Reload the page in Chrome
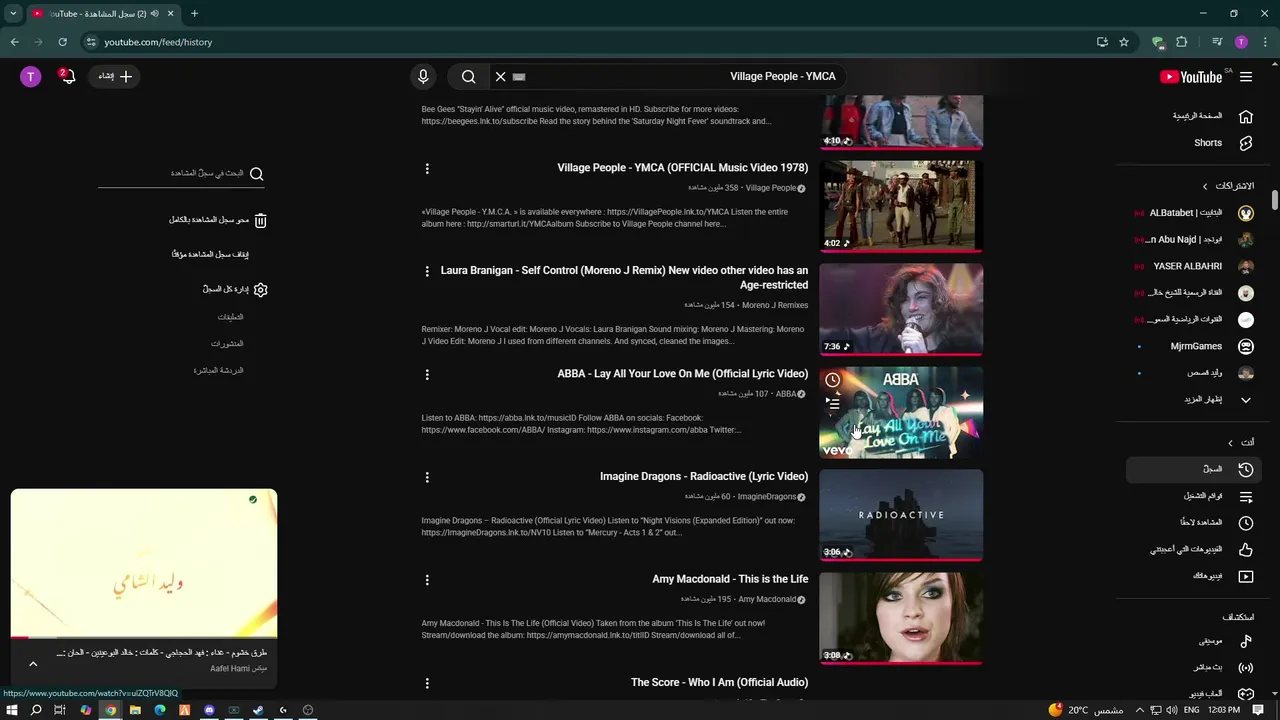 [62, 42]
